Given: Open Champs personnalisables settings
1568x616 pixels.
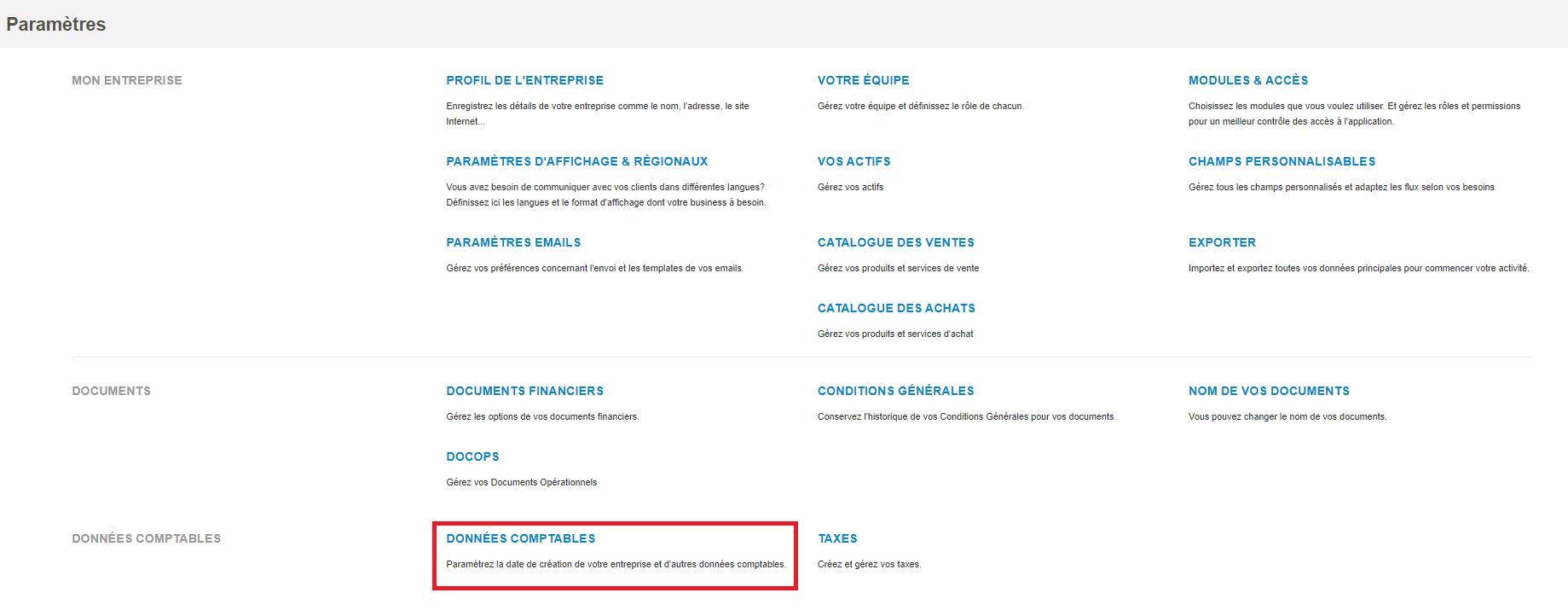Looking at the screenshot, I should pos(1282,161).
